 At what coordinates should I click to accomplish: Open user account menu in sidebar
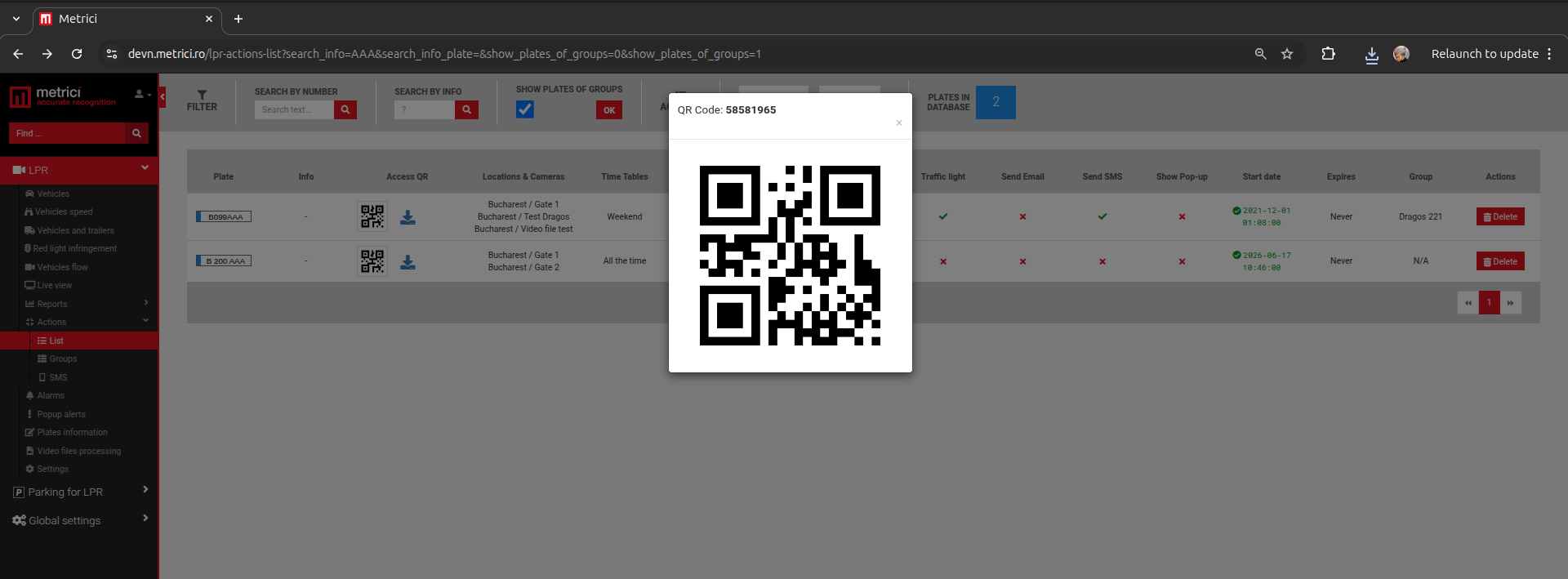click(x=143, y=94)
